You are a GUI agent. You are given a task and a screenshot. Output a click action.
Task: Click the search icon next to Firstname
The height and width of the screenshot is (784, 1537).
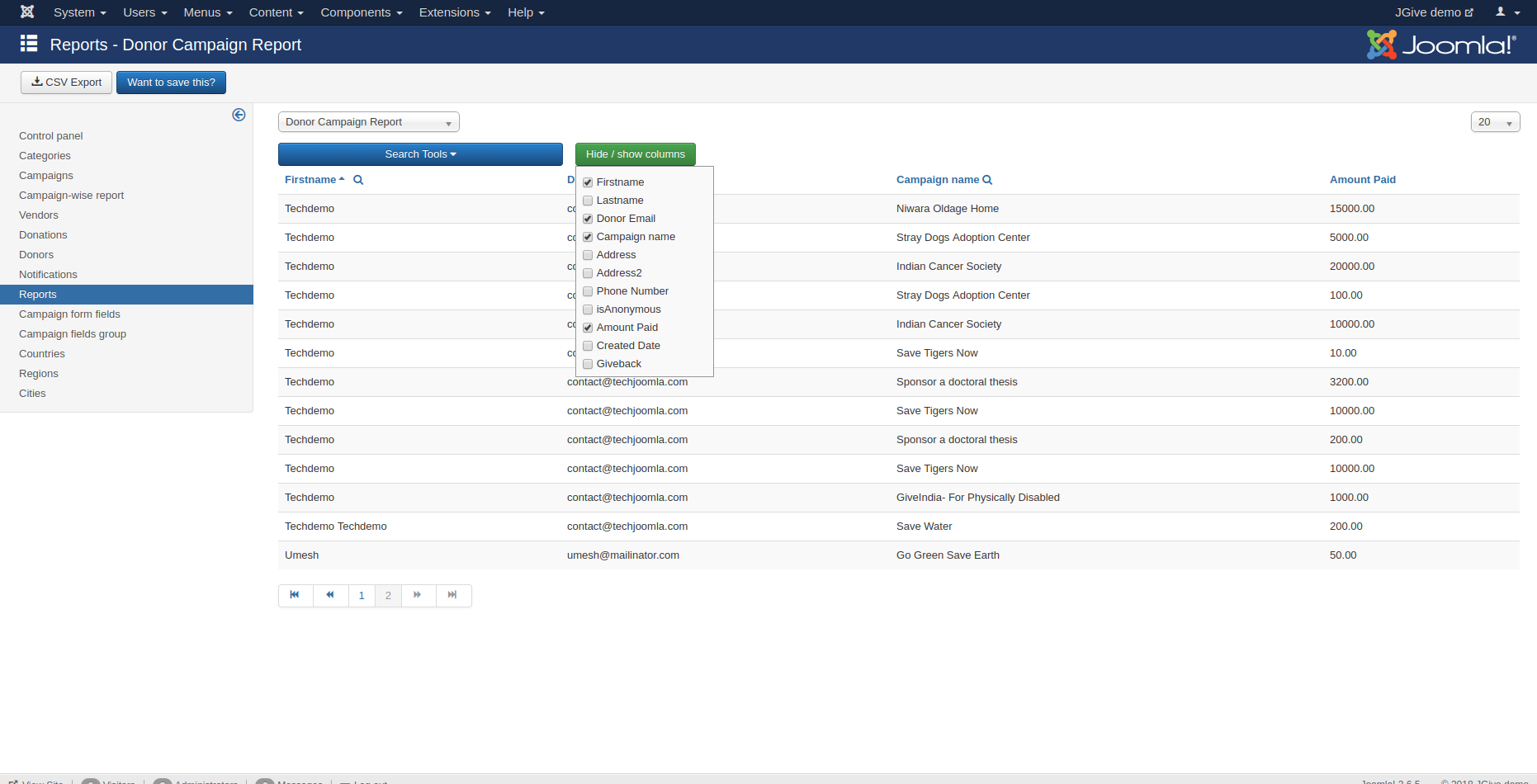pos(358,180)
